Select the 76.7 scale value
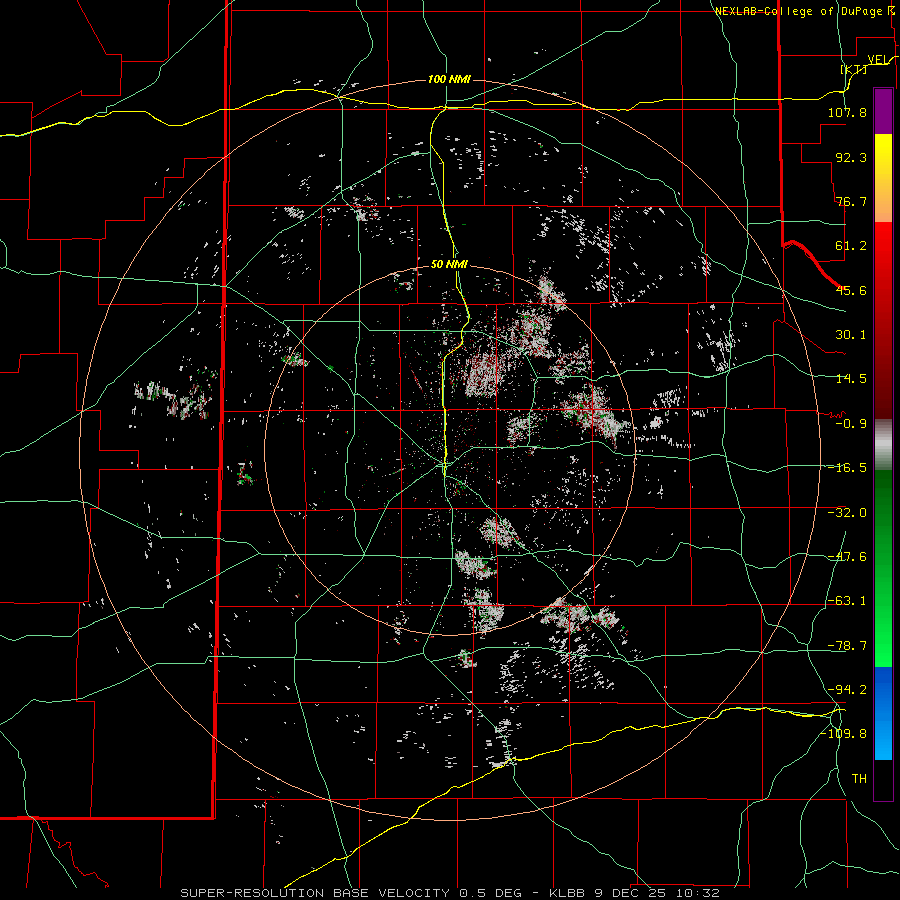Screen dimensions: 900x900 tap(851, 201)
